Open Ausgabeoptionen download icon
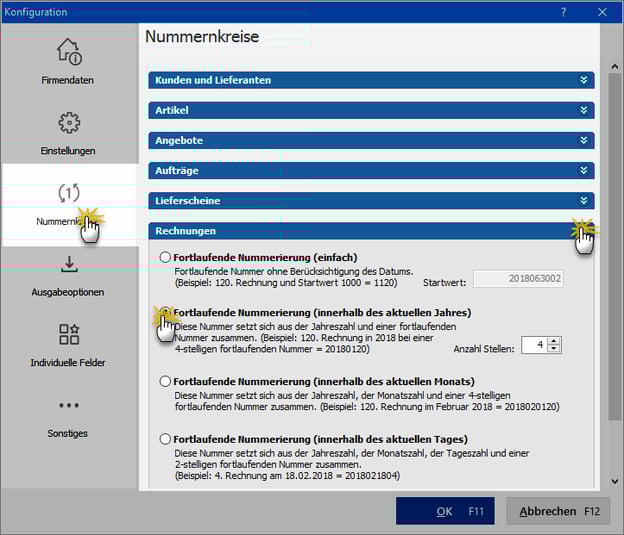 pos(68,264)
